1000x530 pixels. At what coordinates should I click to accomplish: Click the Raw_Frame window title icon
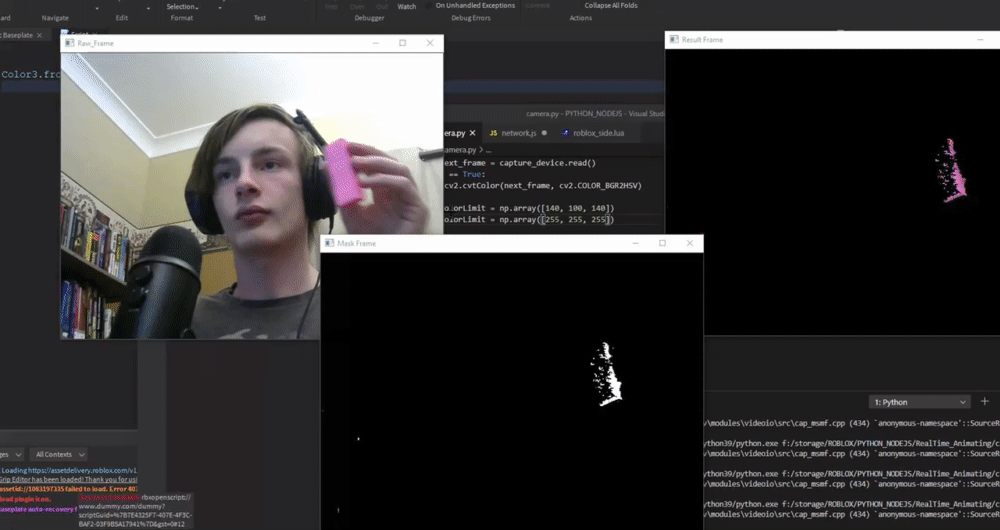tap(68, 43)
